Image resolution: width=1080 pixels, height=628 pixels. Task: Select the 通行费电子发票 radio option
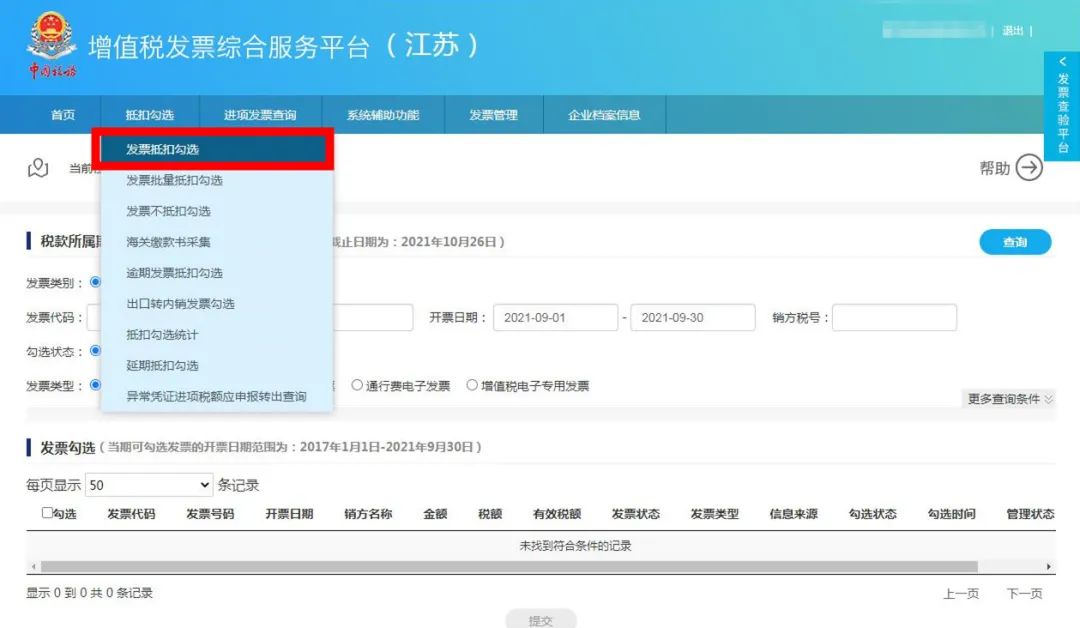(x=357, y=385)
